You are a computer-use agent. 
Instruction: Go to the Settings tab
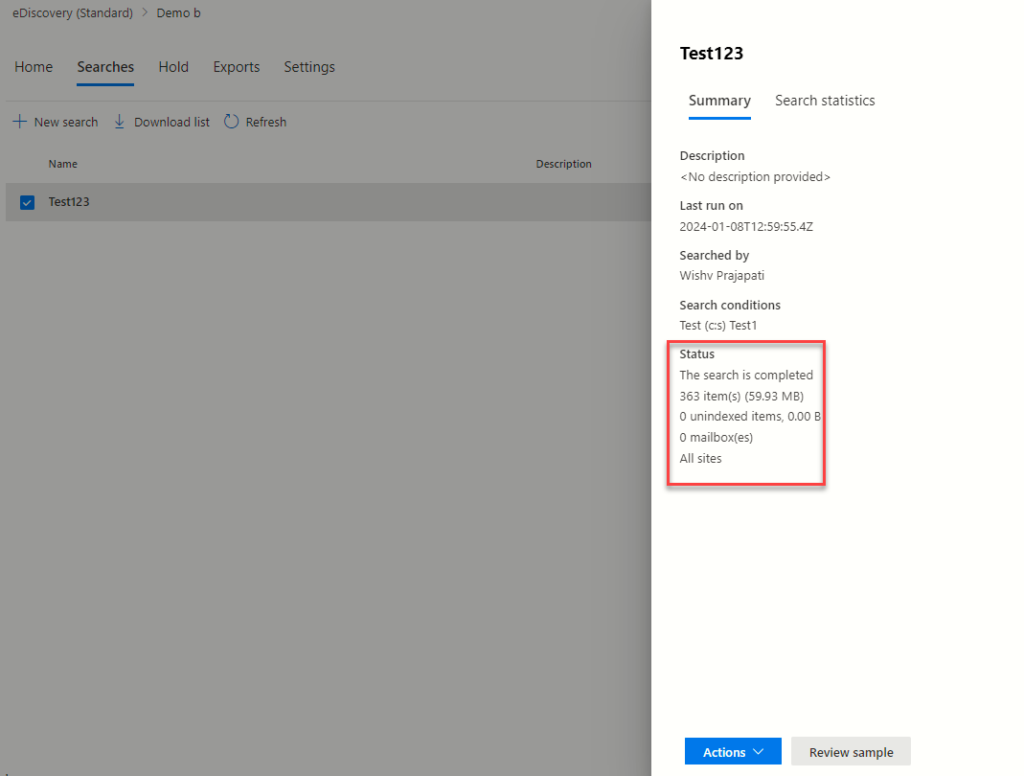coord(308,67)
